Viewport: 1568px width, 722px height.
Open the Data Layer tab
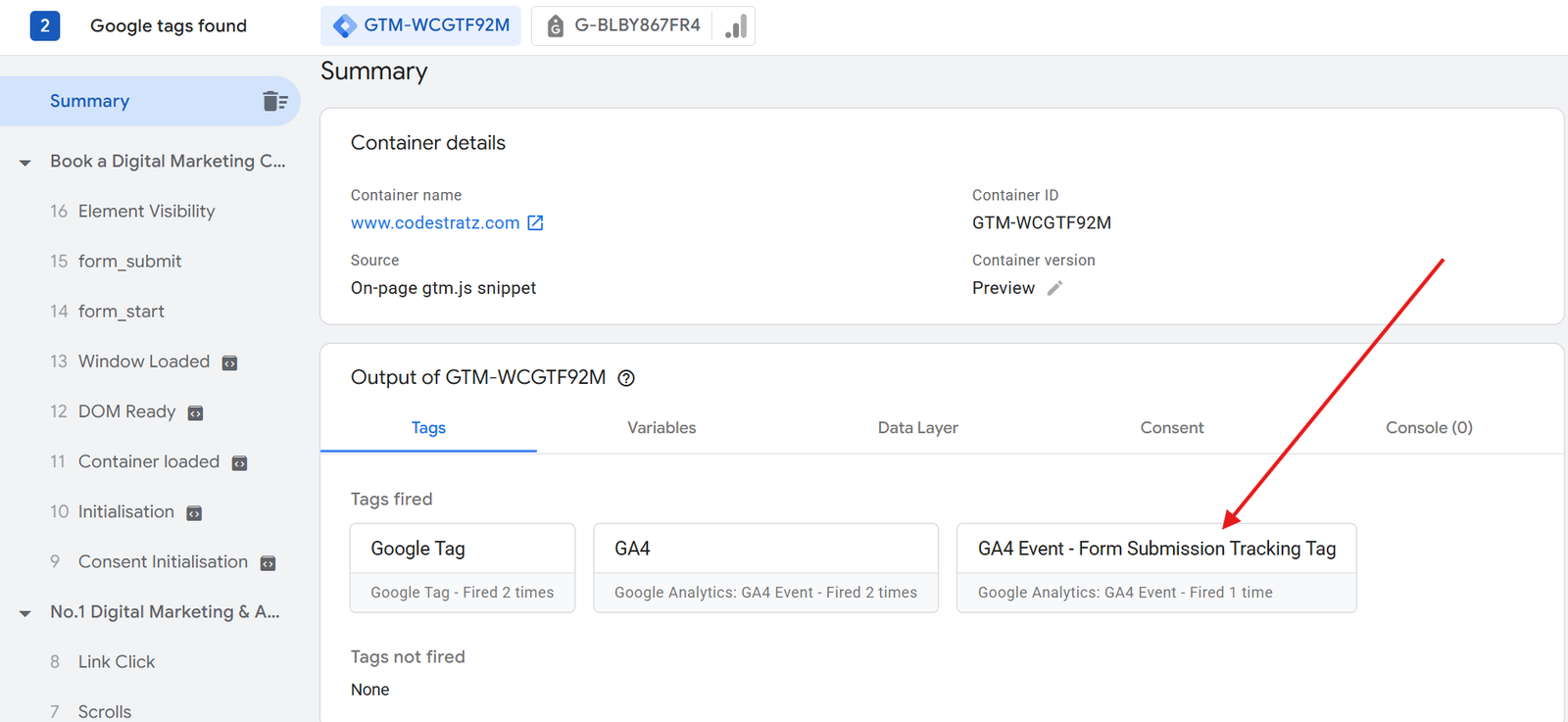coord(917,428)
